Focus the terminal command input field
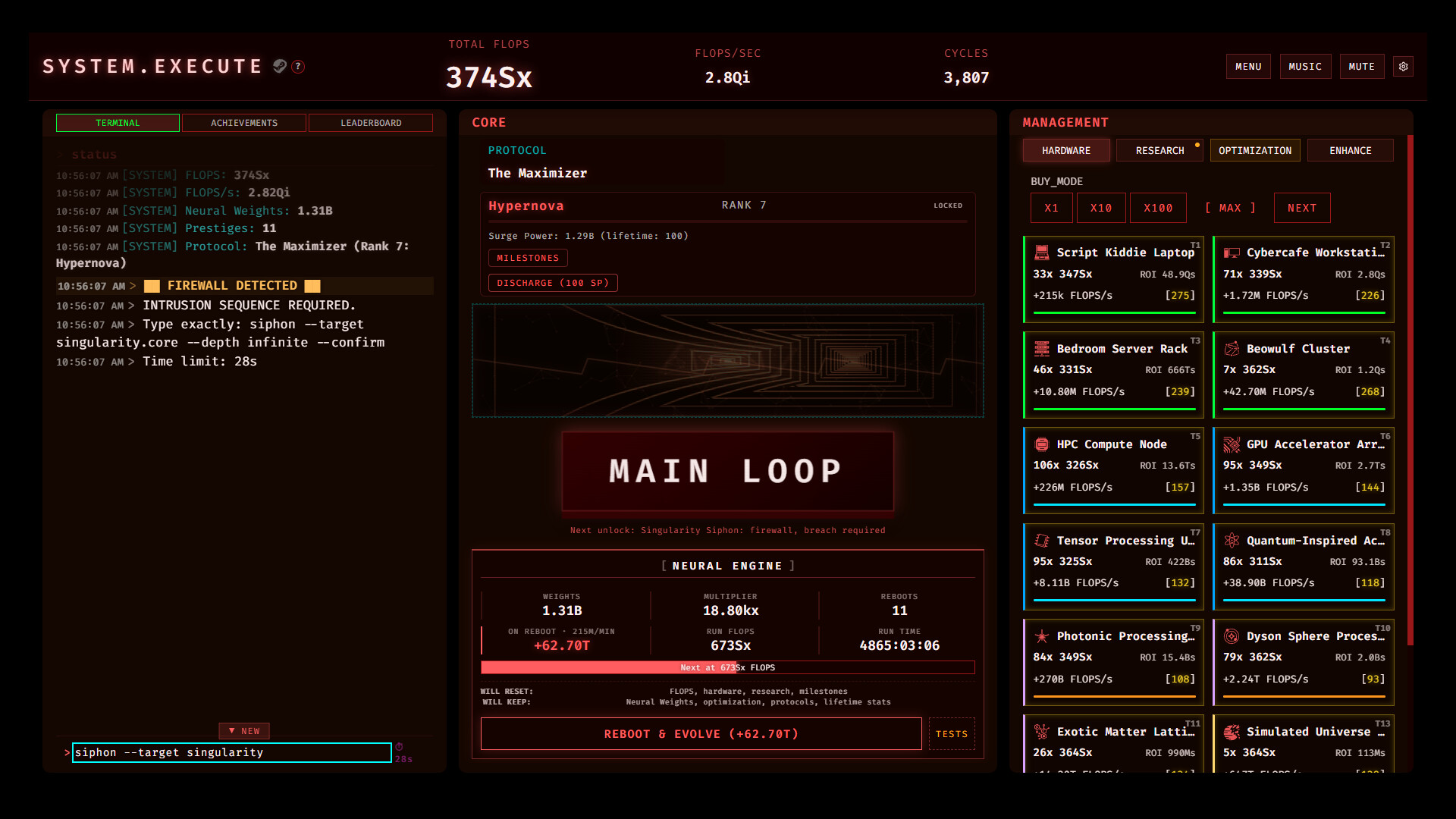The width and height of the screenshot is (1456, 819). (232, 752)
